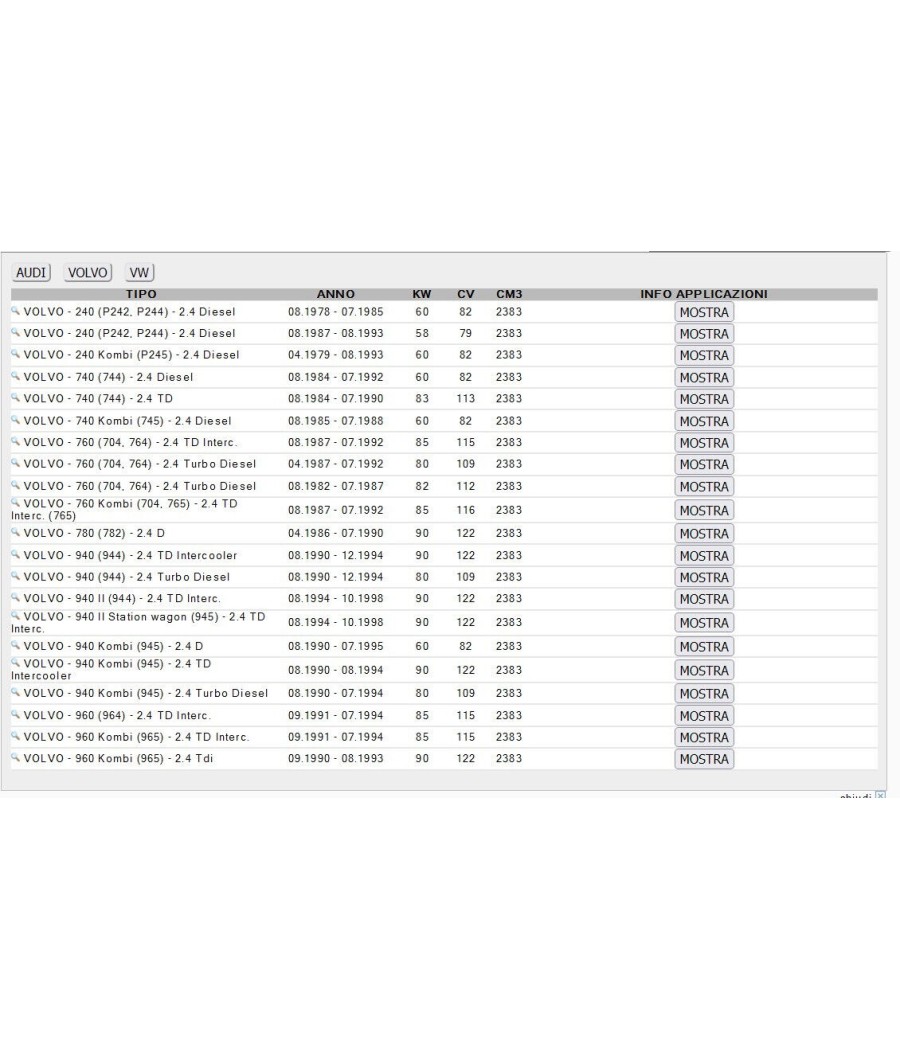The height and width of the screenshot is (1050, 900).
Task: Click magnifier icon for 740 (744) 2.4 TD
Action: point(15,397)
